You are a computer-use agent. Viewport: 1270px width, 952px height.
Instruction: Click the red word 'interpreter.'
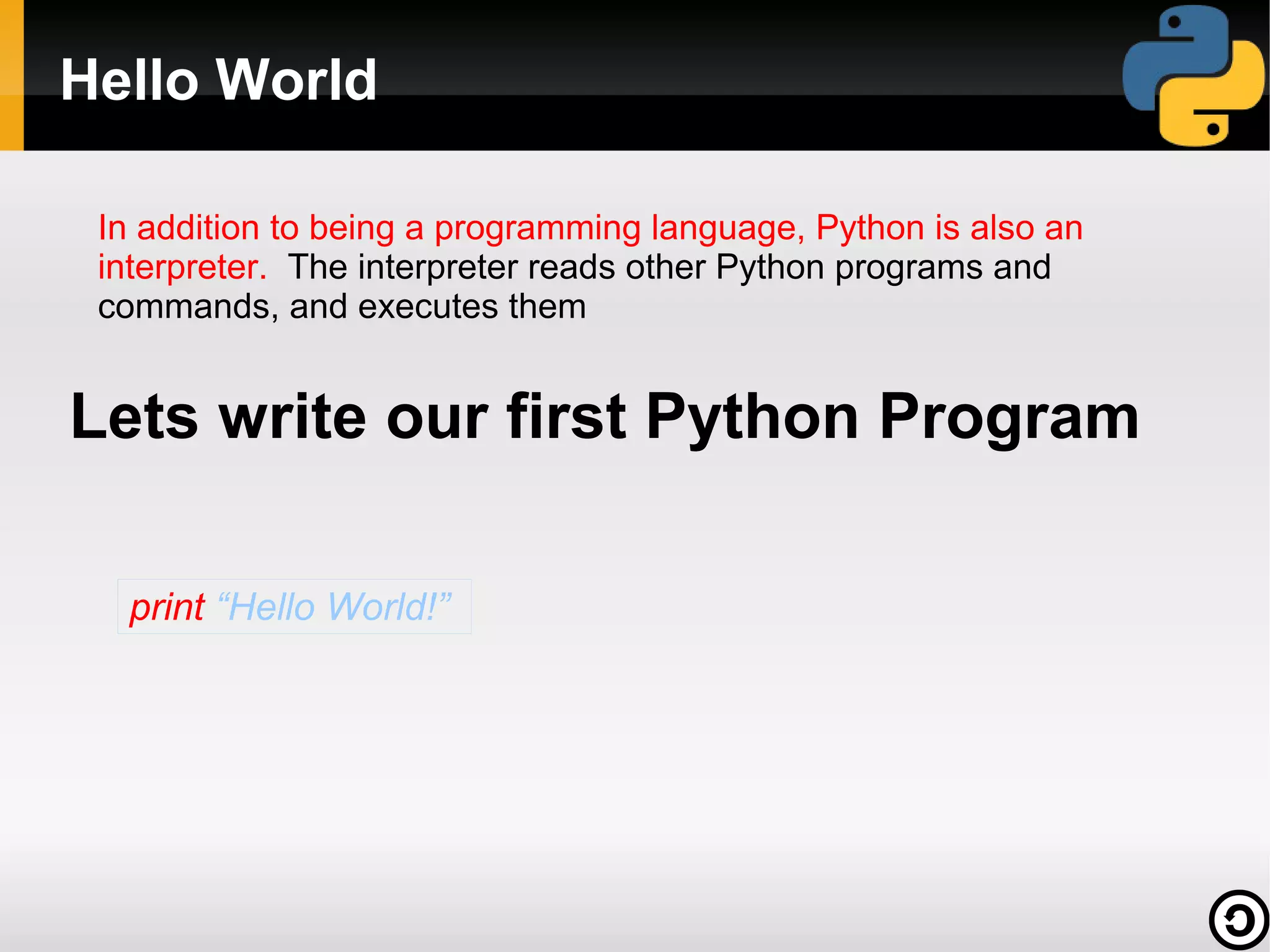point(182,267)
